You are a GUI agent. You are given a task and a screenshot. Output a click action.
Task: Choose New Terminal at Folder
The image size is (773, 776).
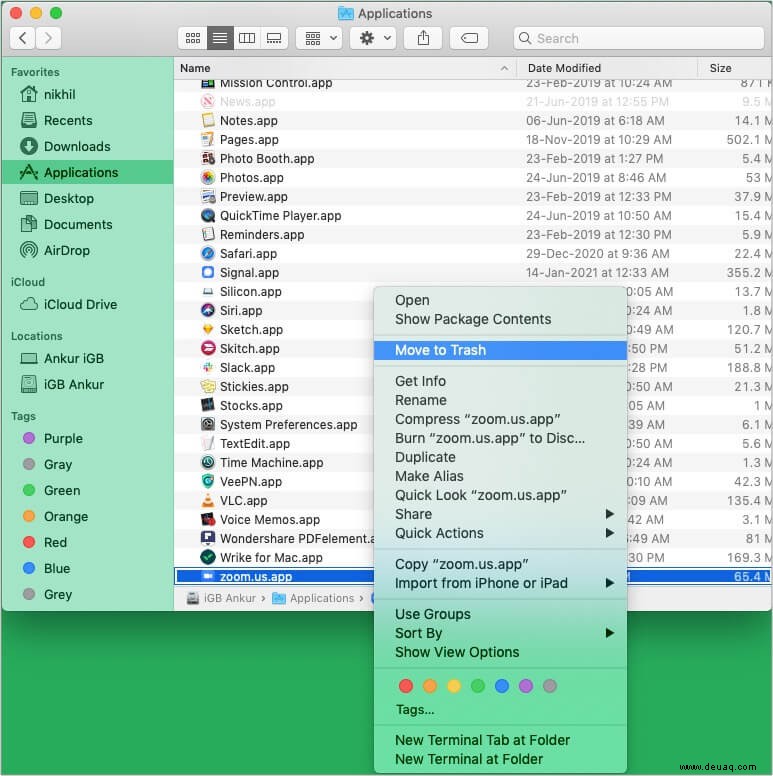pyautogui.click(x=500, y=760)
